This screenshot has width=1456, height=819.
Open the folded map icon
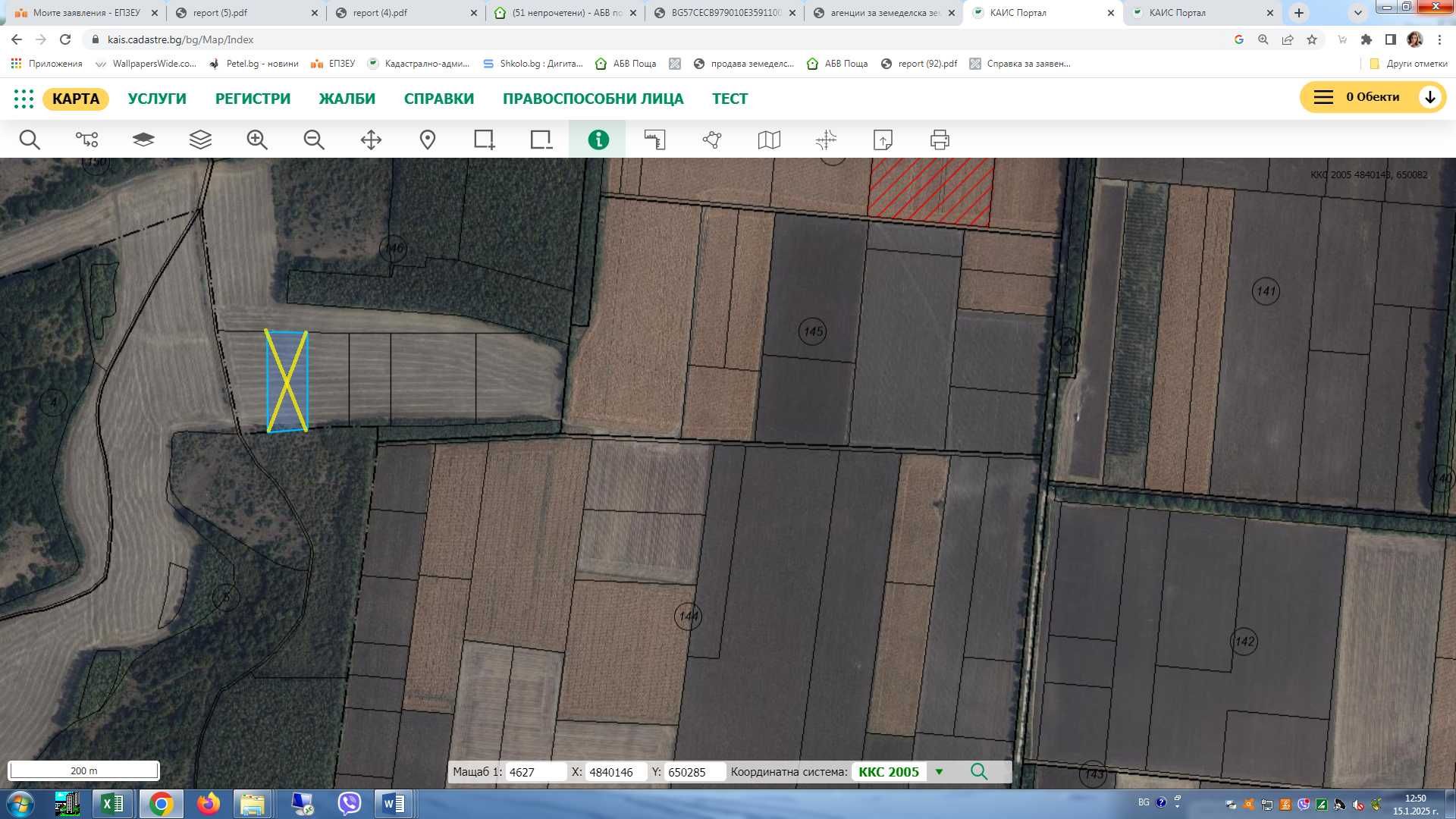click(769, 140)
